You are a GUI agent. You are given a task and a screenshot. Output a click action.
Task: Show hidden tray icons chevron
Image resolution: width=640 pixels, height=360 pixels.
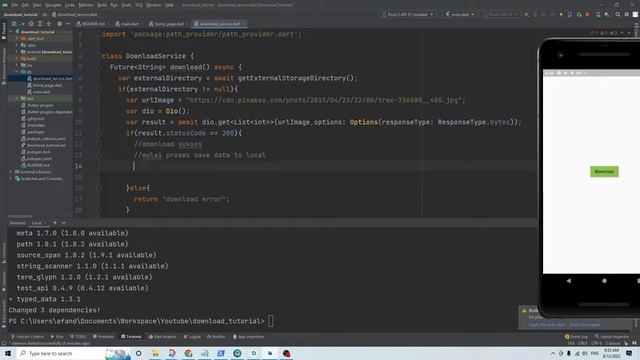(x=553, y=353)
